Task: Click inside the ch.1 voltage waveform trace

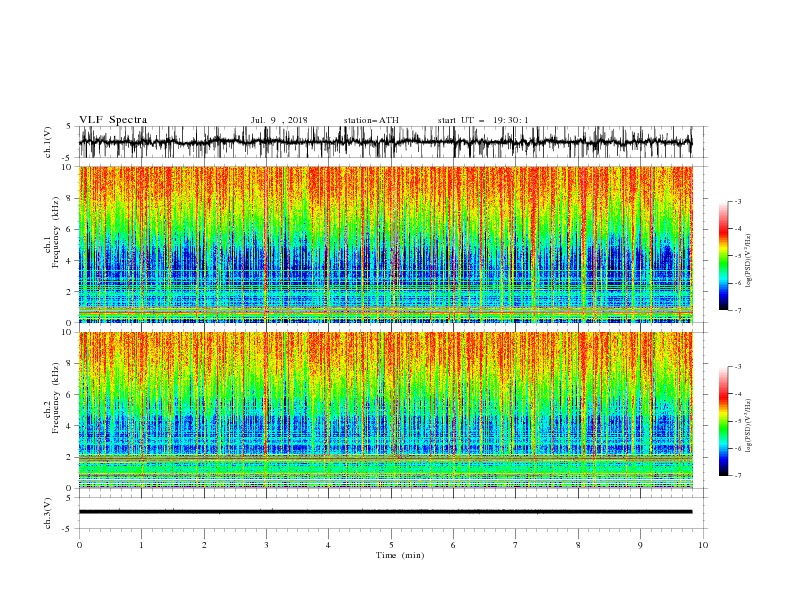Action: pyautogui.click(x=385, y=142)
